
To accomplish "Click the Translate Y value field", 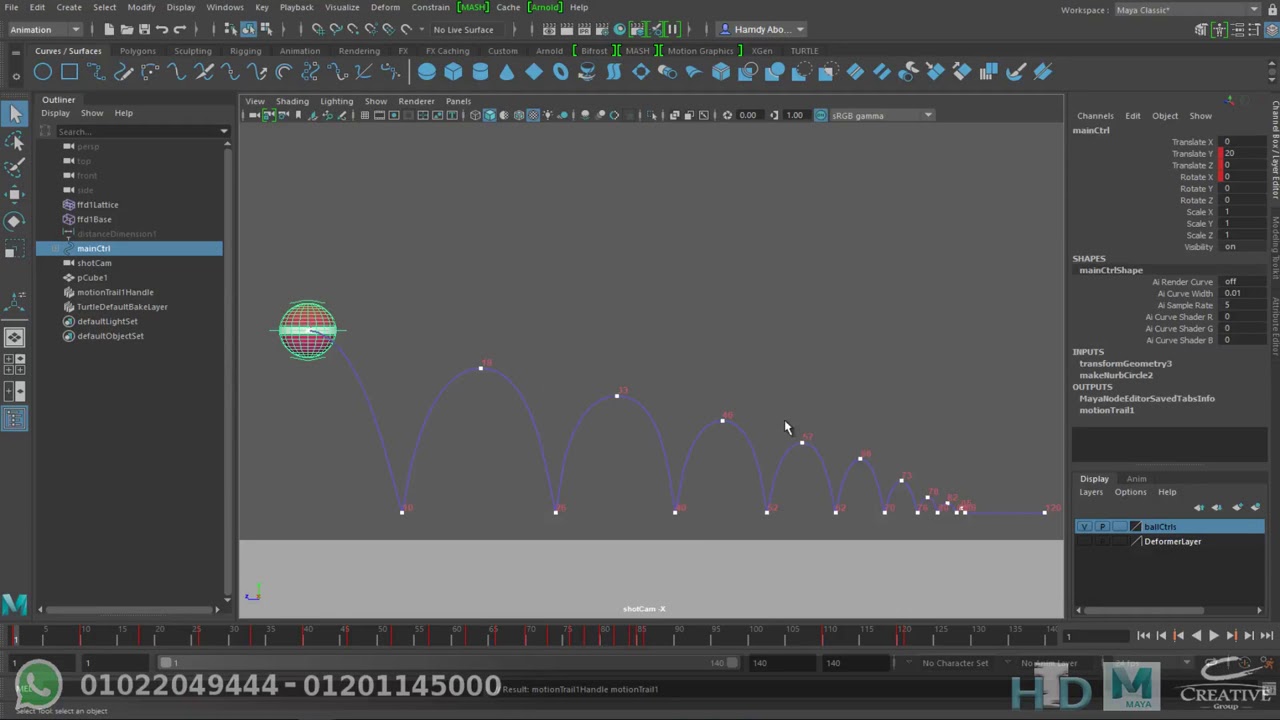I will coord(1245,153).
